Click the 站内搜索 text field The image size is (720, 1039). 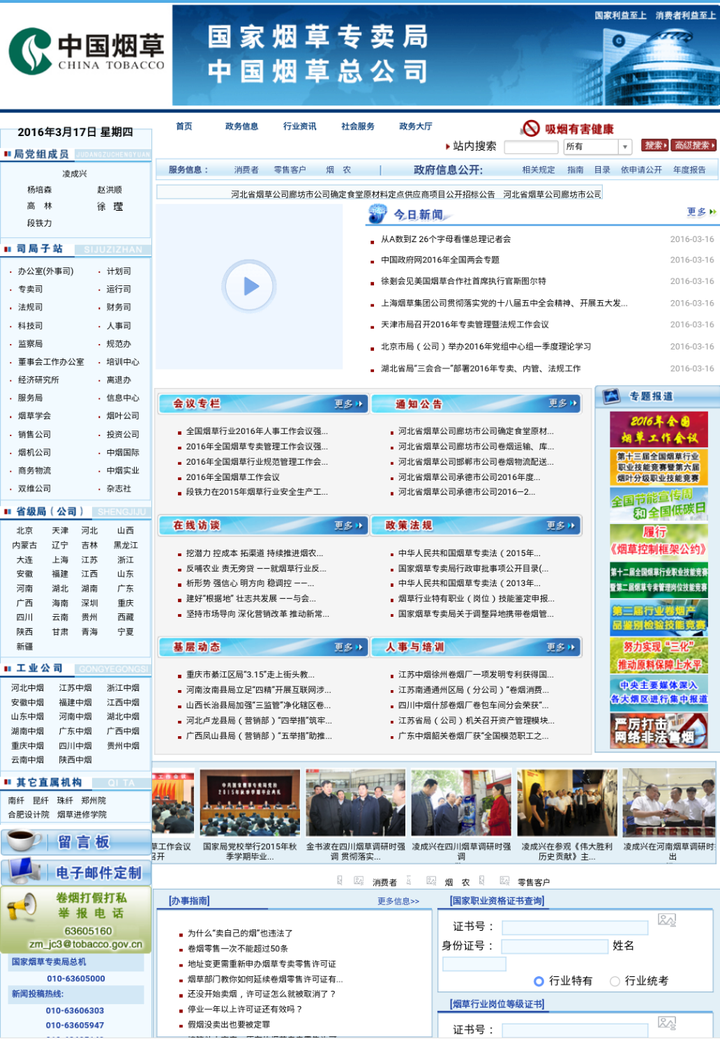pos(531,146)
